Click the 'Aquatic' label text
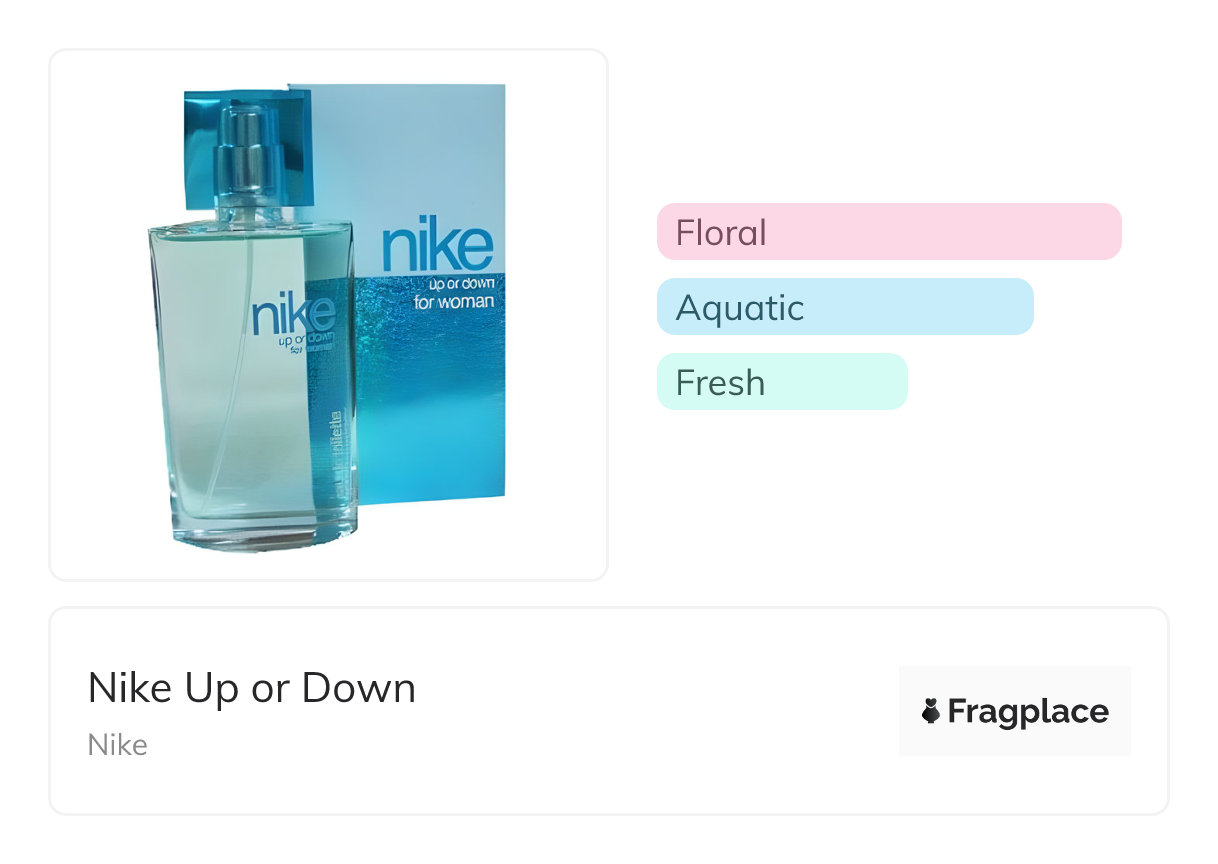The image size is (1218, 864). tap(740, 308)
